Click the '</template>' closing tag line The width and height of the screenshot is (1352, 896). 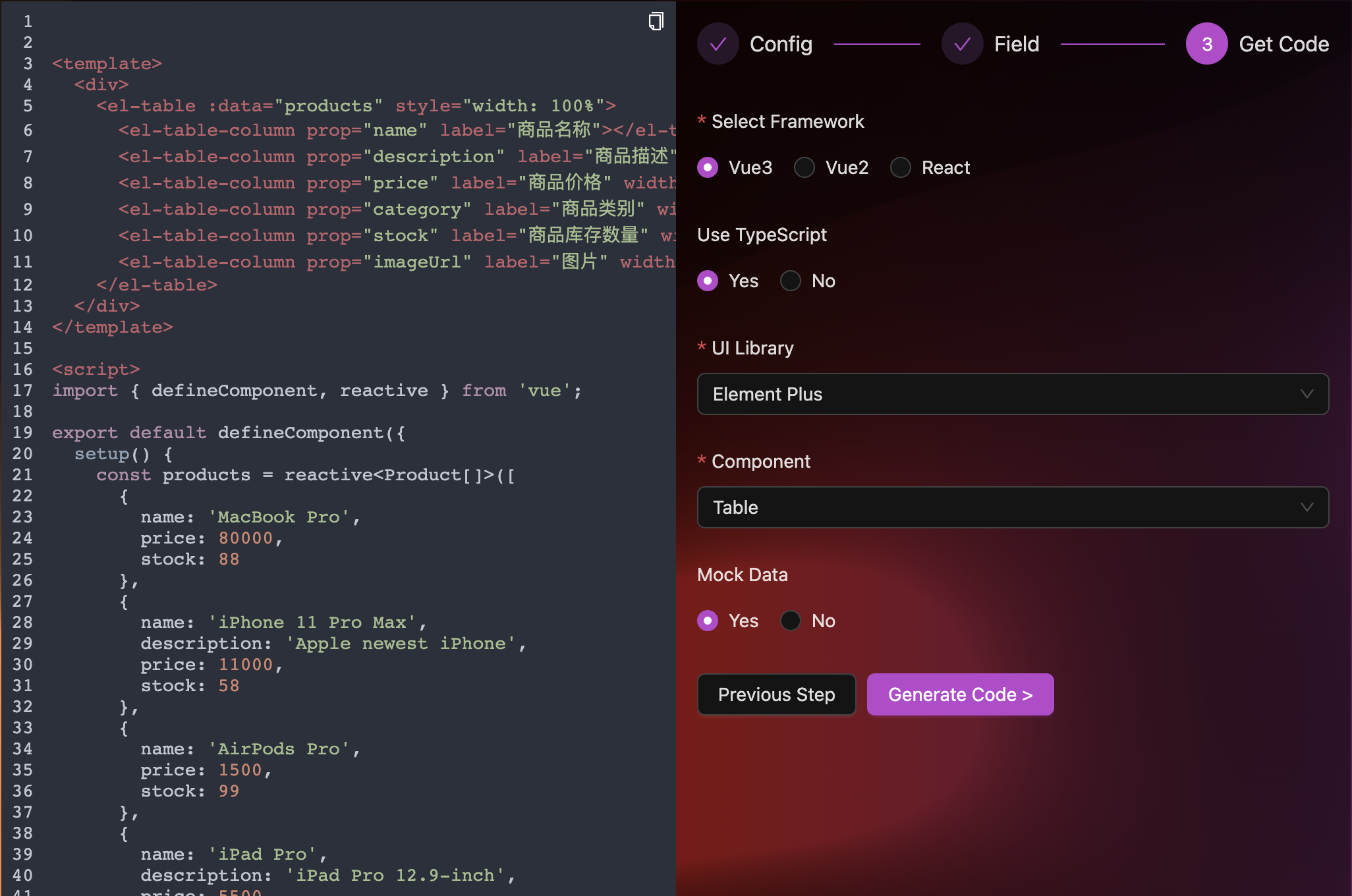[112, 327]
